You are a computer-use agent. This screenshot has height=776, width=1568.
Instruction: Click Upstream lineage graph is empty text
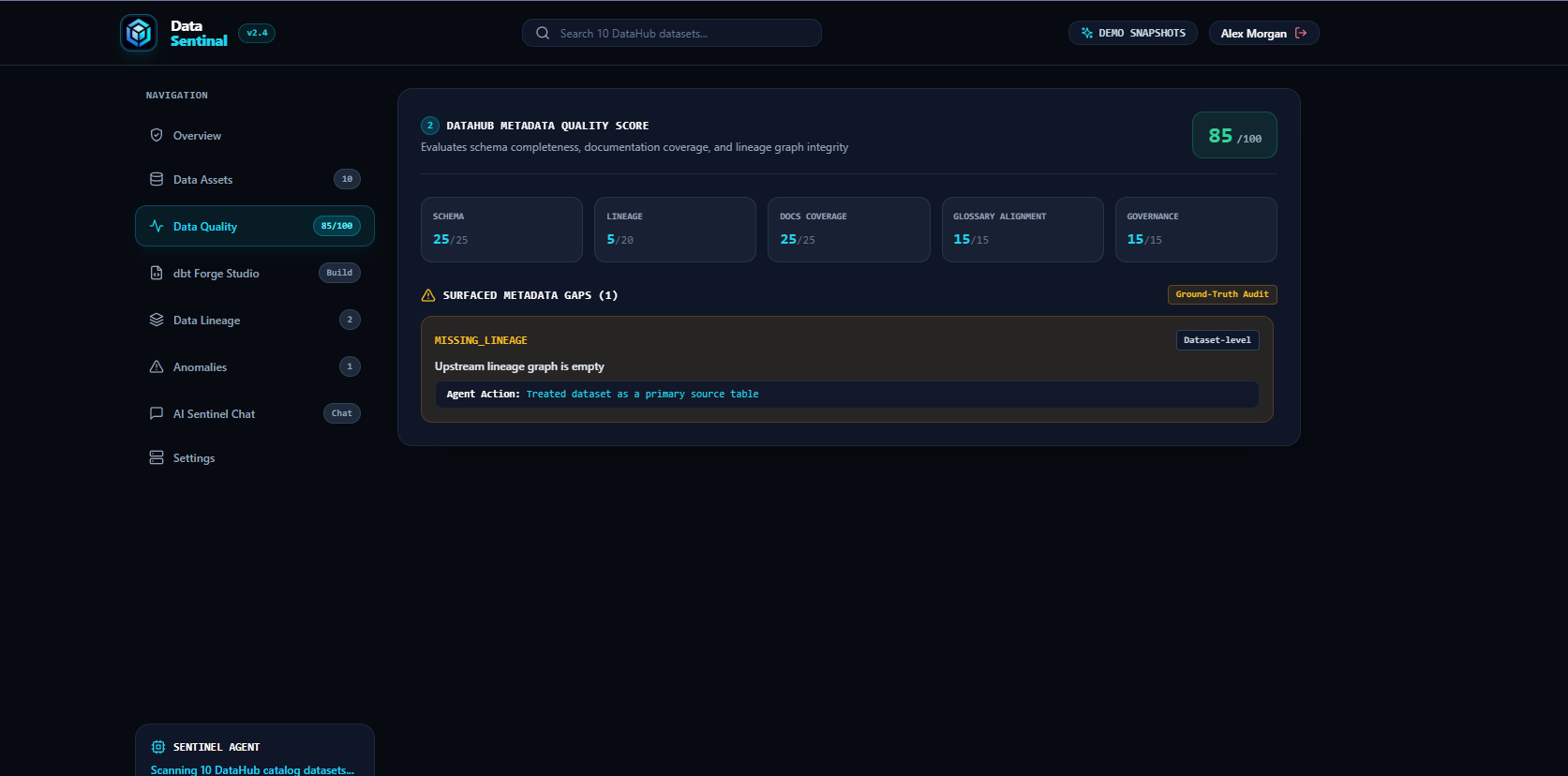[x=519, y=366]
